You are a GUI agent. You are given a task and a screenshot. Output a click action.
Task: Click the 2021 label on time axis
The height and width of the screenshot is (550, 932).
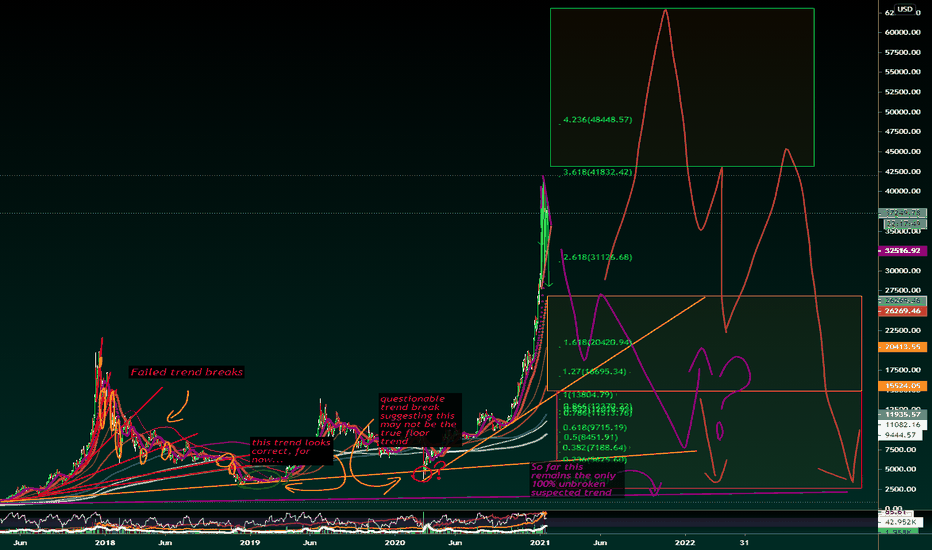click(539, 543)
